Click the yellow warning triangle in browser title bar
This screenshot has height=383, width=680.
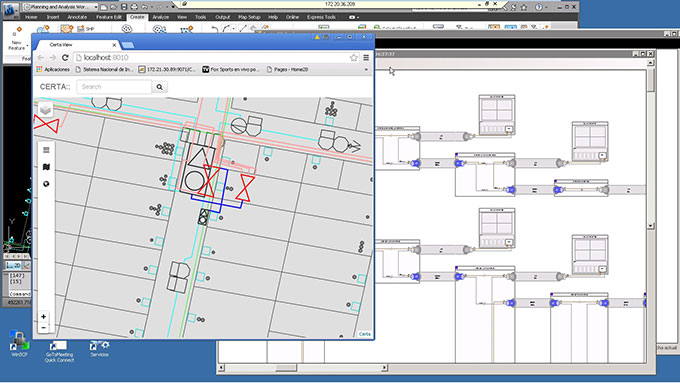[x=317, y=37]
